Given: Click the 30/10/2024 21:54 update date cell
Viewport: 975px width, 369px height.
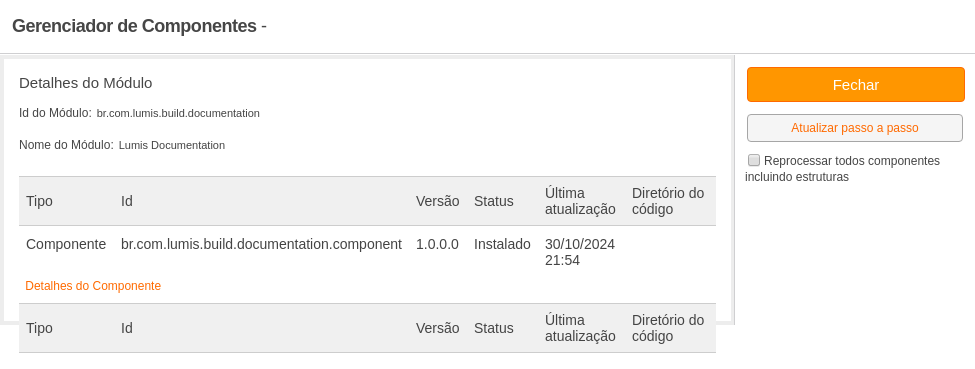Looking at the screenshot, I should 580,252.
